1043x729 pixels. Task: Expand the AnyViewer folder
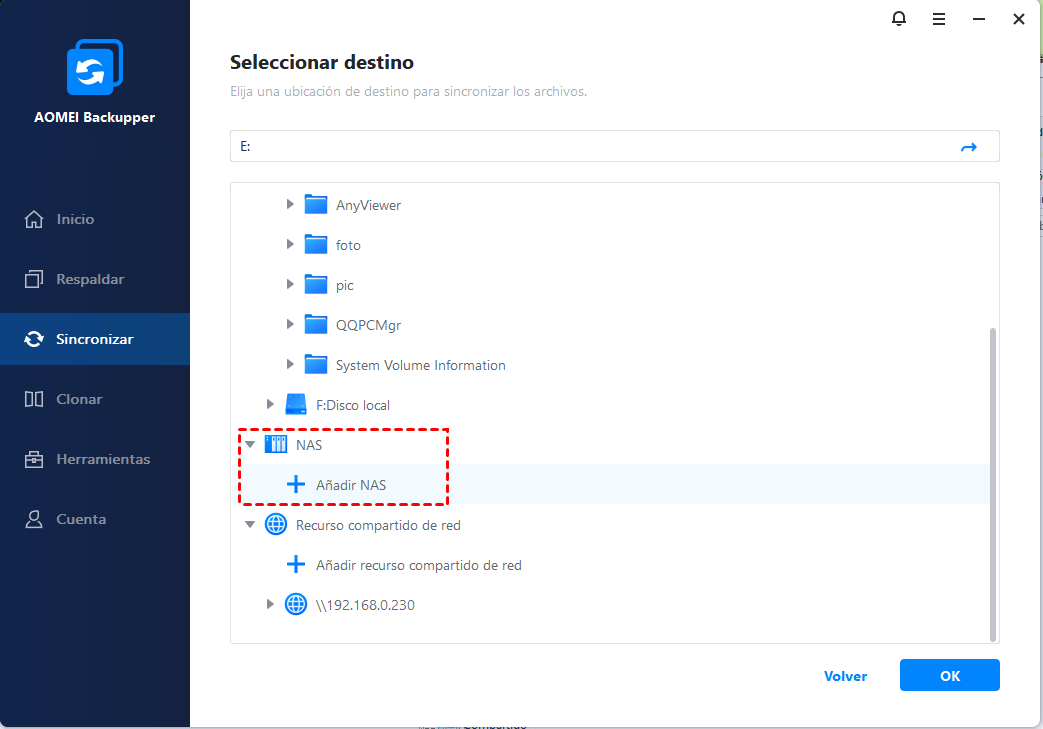tap(290, 204)
